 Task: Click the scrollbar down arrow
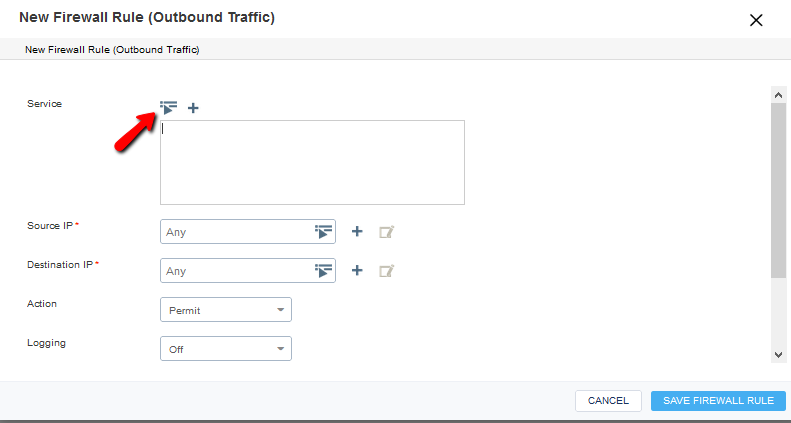(x=778, y=354)
